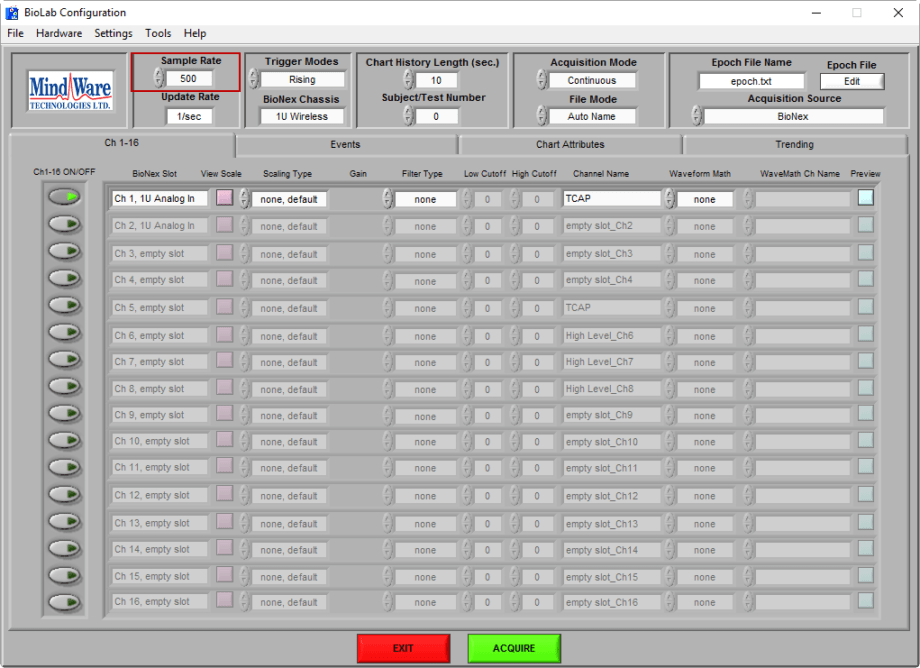Open the Hardware menu
The image size is (920, 668).
point(58,33)
